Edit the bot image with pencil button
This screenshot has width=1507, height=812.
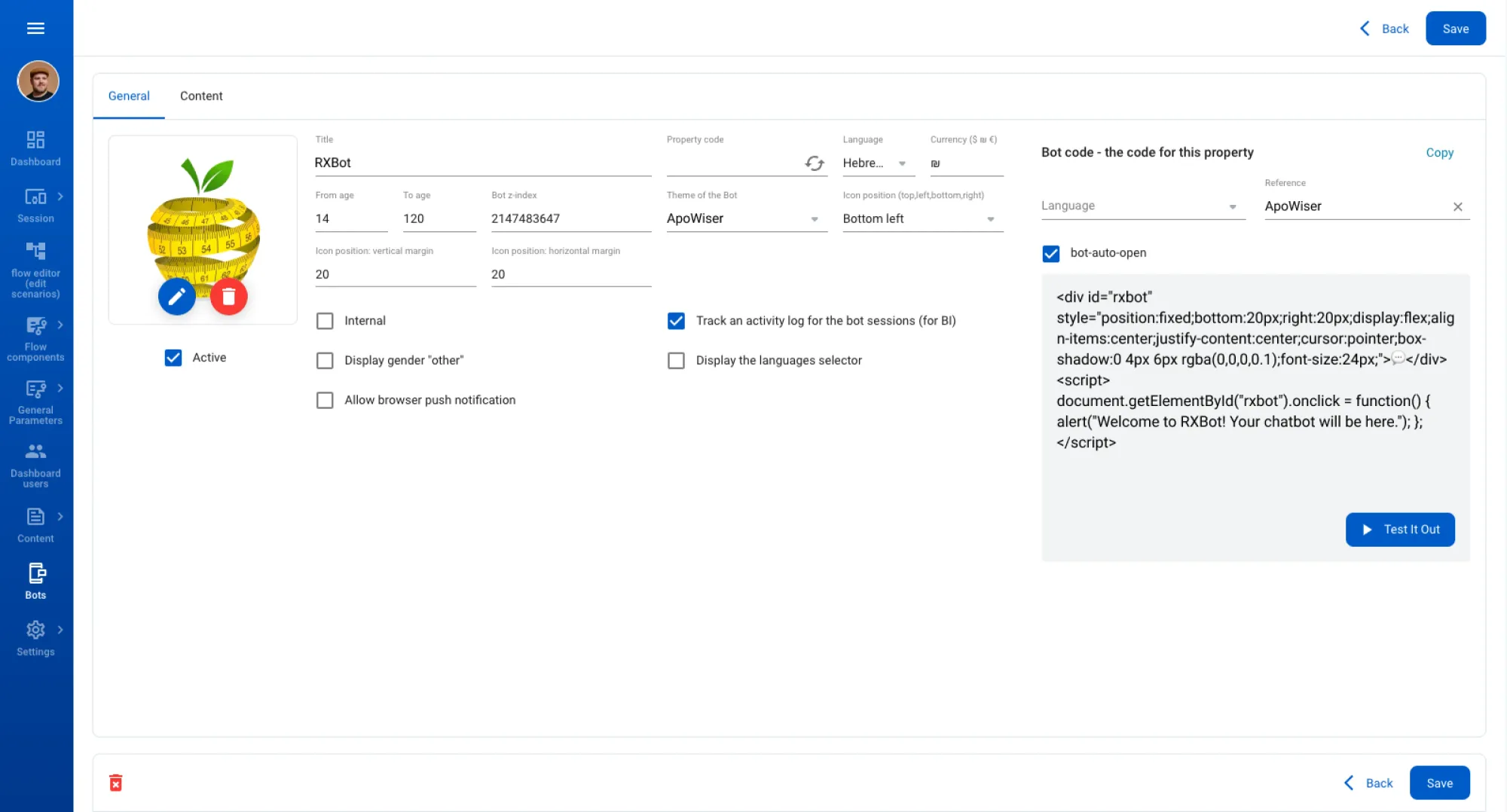(x=177, y=297)
